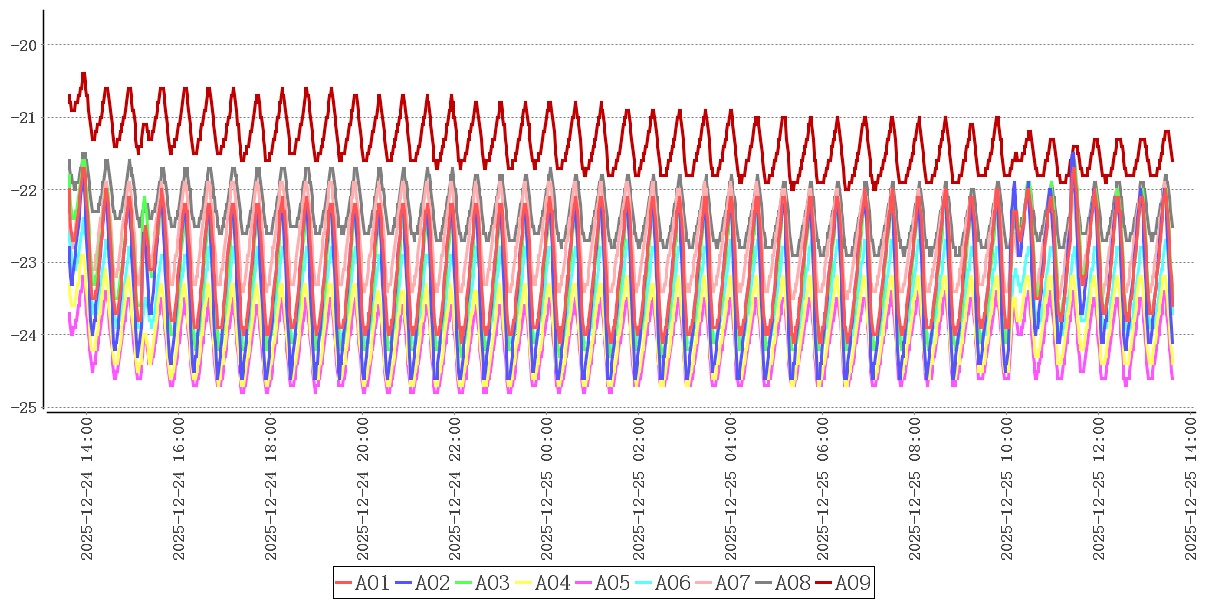Hide the A02 series via legend label

432,583
